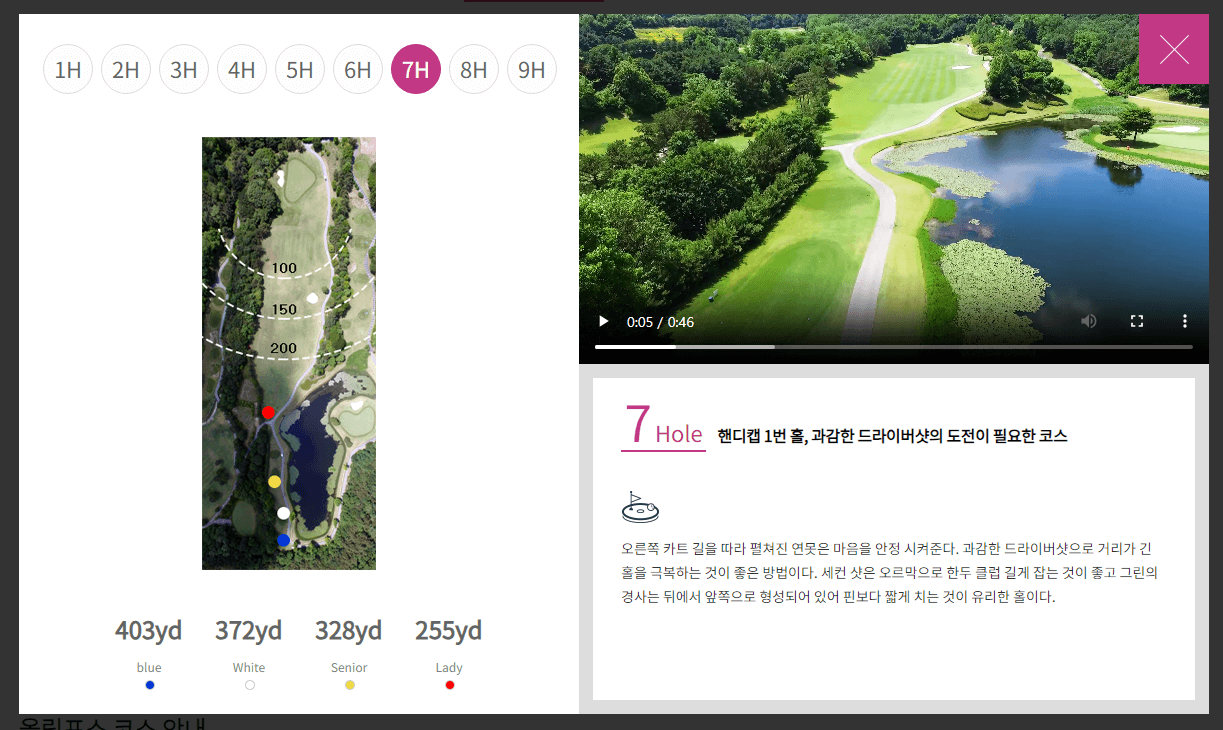Image resolution: width=1223 pixels, height=730 pixels.
Task: Click the white tee marker on the course map
Action: coord(283,512)
